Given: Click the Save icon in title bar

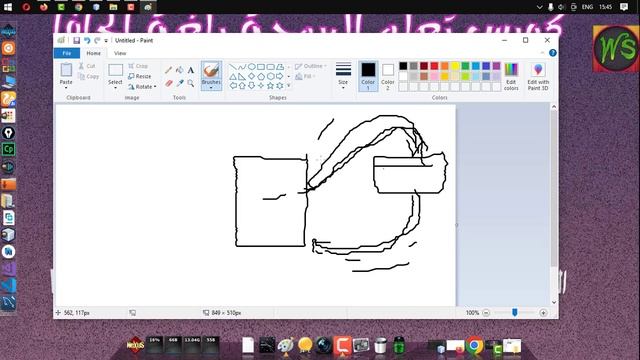Looking at the screenshot, I should 76,40.
